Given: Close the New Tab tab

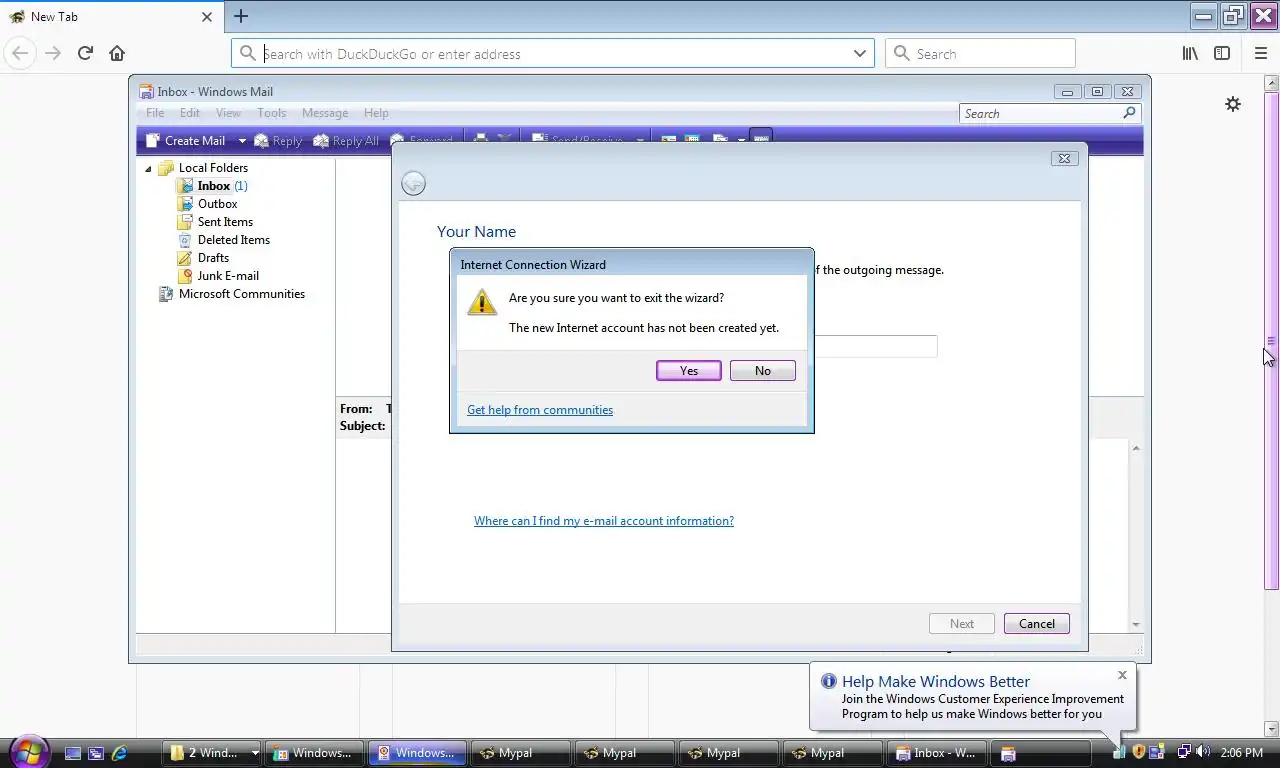Looking at the screenshot, I should pyautogui.click(x=207, y=17).
